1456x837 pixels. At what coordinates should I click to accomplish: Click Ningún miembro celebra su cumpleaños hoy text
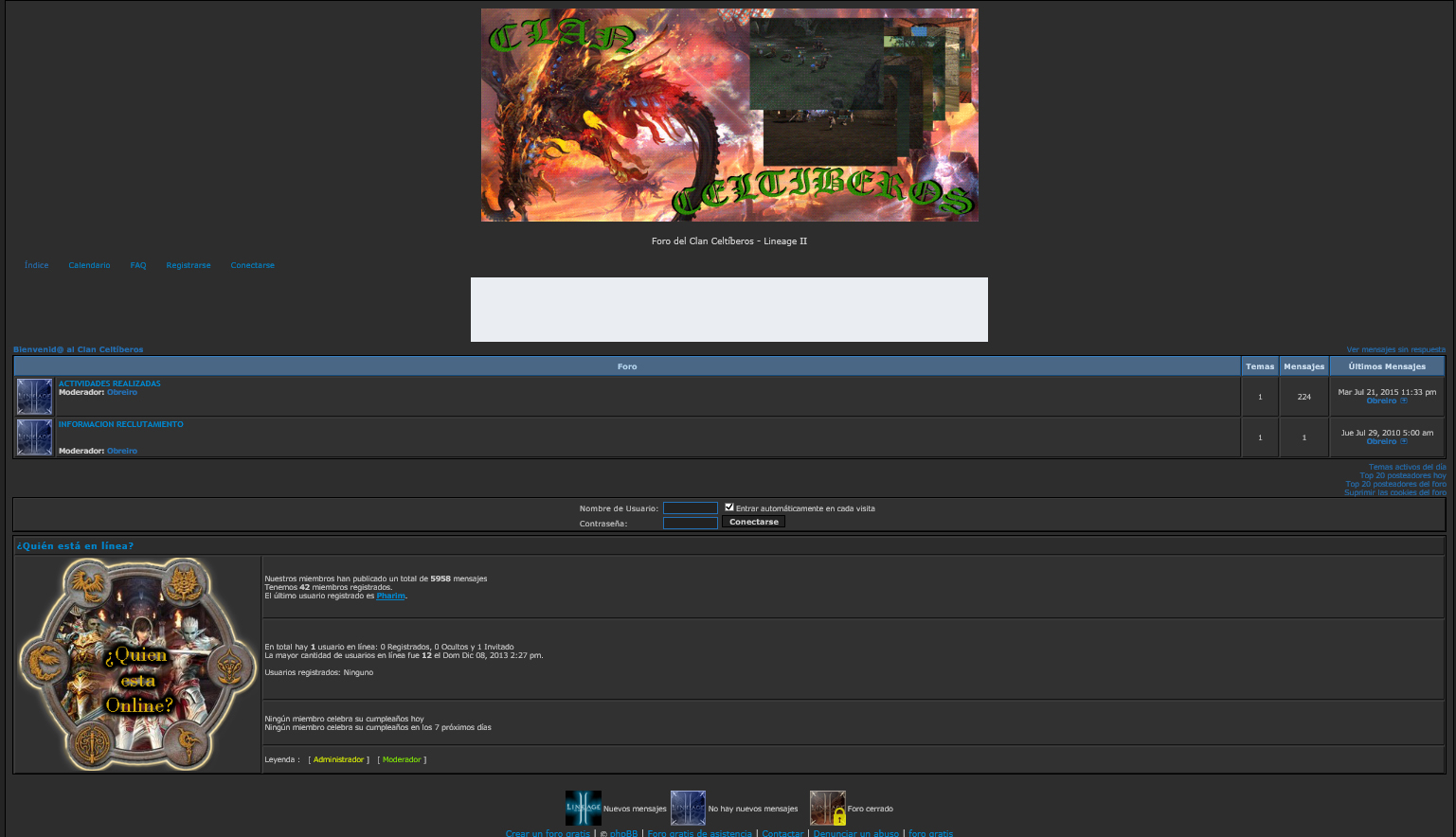[345, 719]
